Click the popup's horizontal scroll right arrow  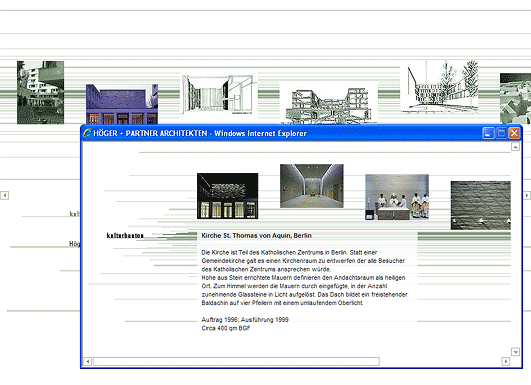506,361
